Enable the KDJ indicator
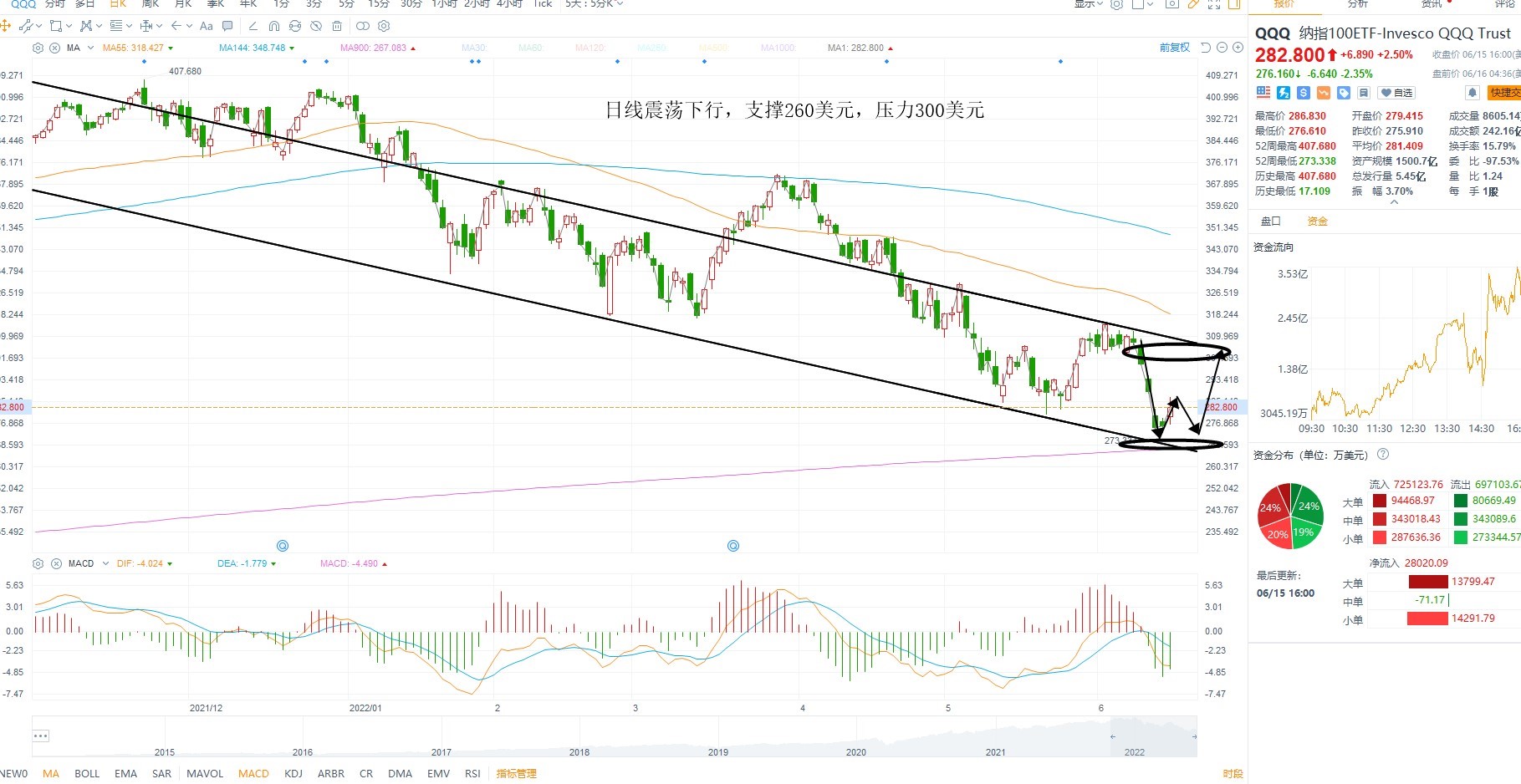1521x784 pixels. [x=293, y=774]
